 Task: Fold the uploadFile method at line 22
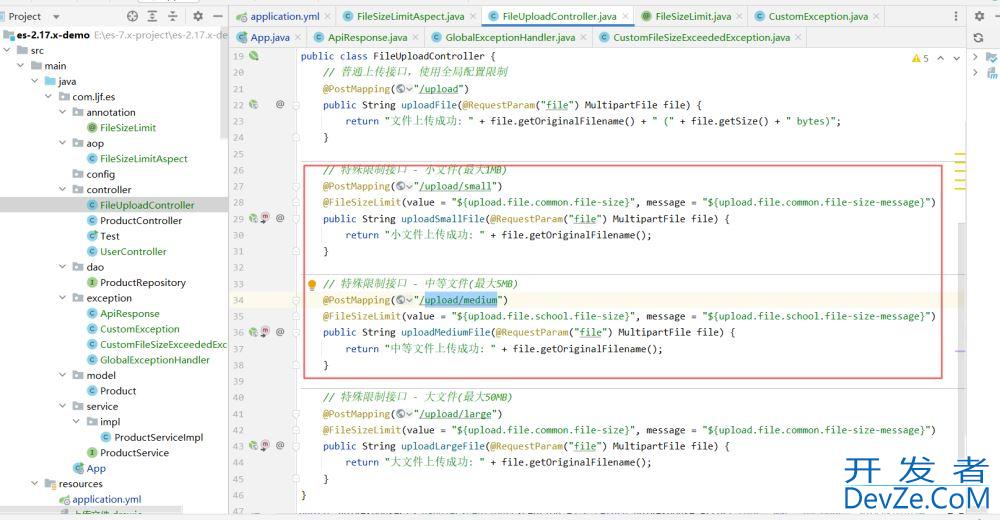[x=296, y=105]
